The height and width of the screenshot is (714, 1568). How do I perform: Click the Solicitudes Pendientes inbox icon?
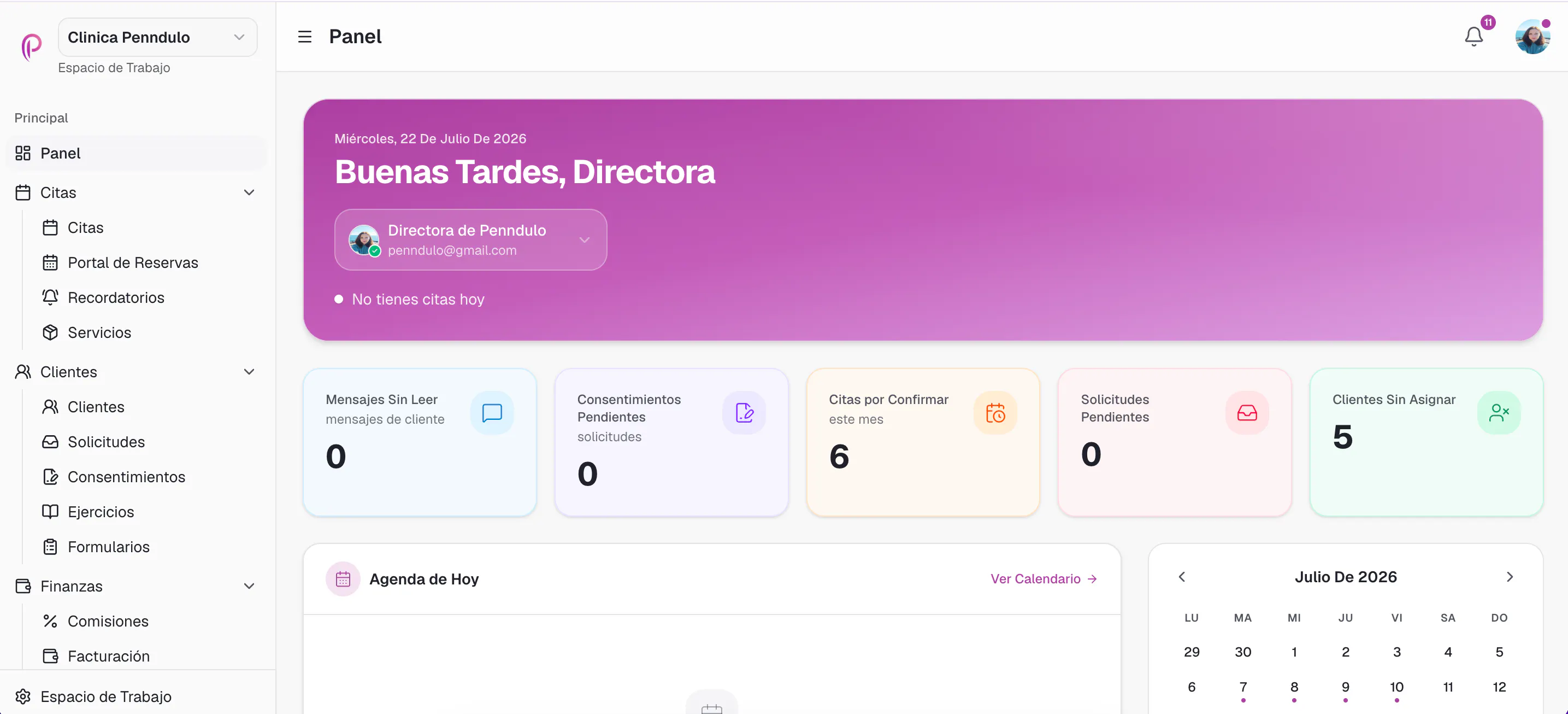click(x=1247, y=412)
